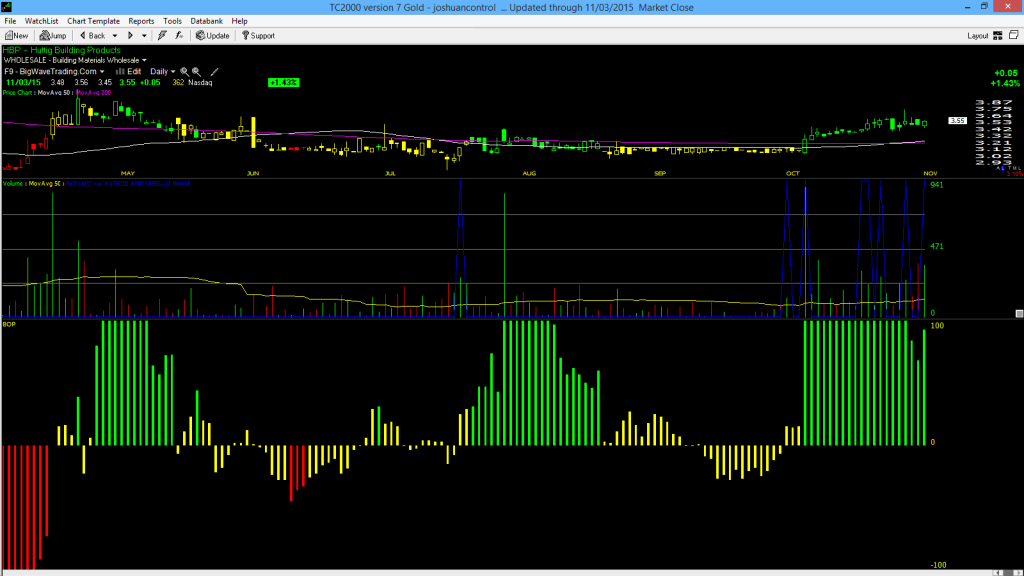Open the Tools menu
This screenshot has width=1024, height=576.
coord(172,21)
